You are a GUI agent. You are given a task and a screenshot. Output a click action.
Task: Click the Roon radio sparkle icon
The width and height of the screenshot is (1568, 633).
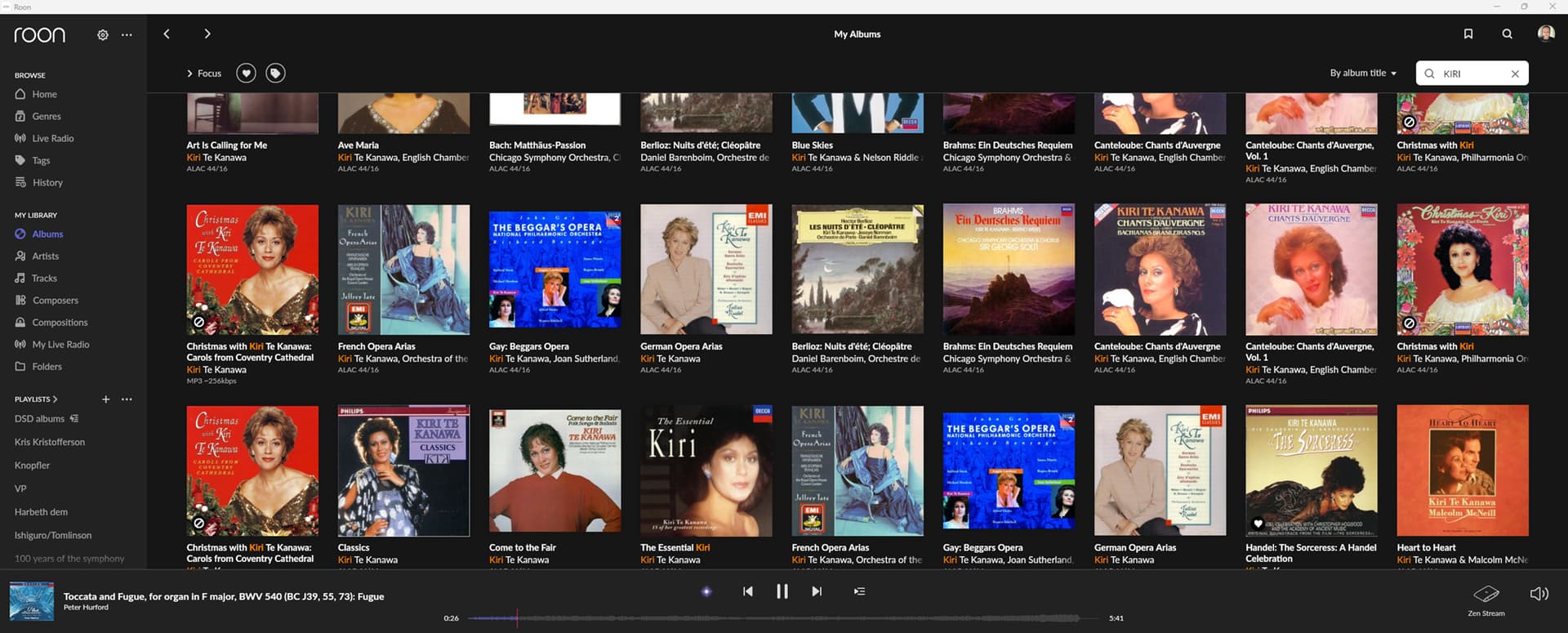706,591
